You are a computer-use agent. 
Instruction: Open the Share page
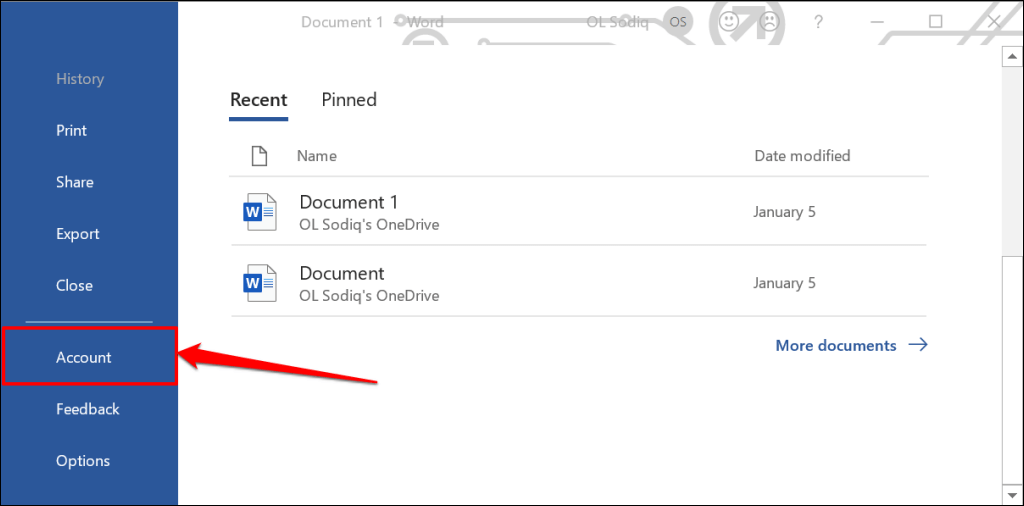point(74,182)
